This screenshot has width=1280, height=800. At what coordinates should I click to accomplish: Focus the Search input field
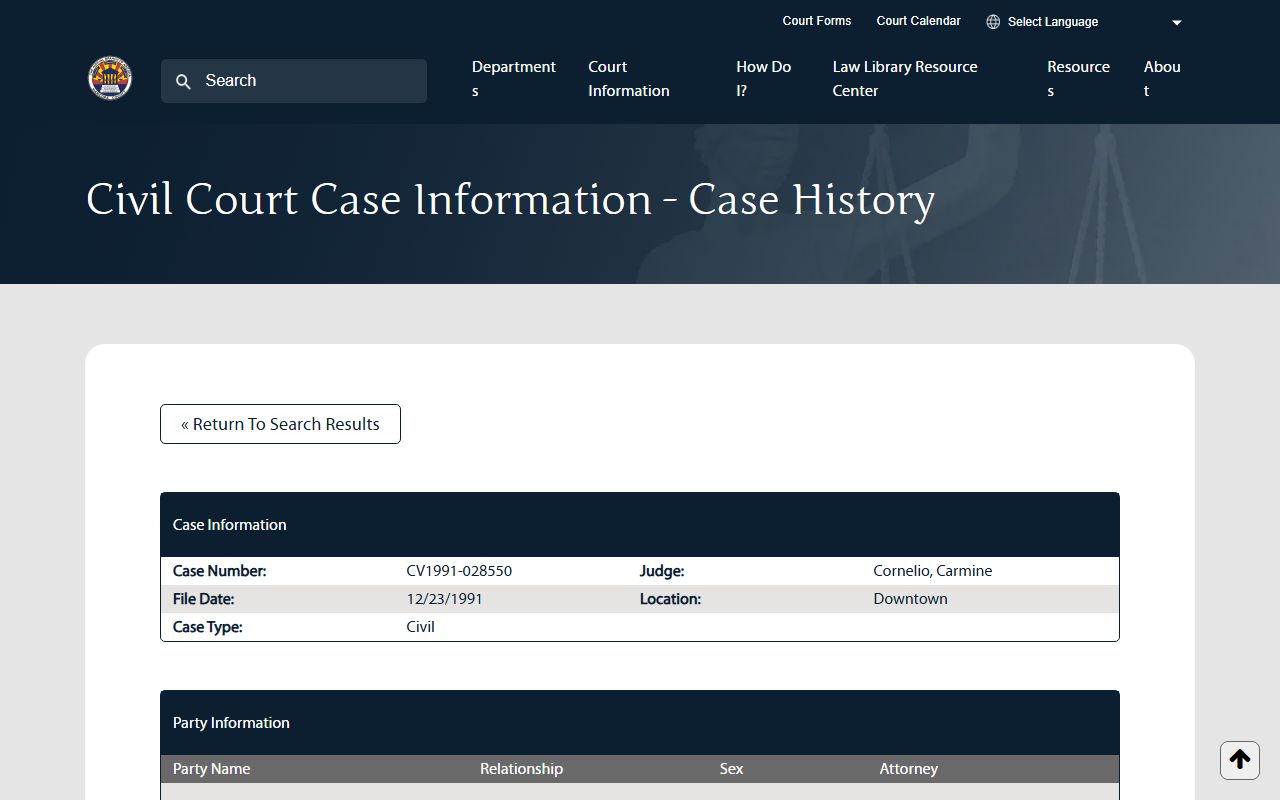tap(294, 81)
